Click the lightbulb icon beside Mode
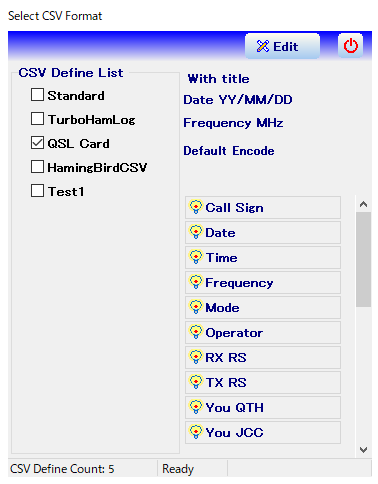The width and height of the screenshot is (378, 484). pyautogui.click(x=196, y=307)
